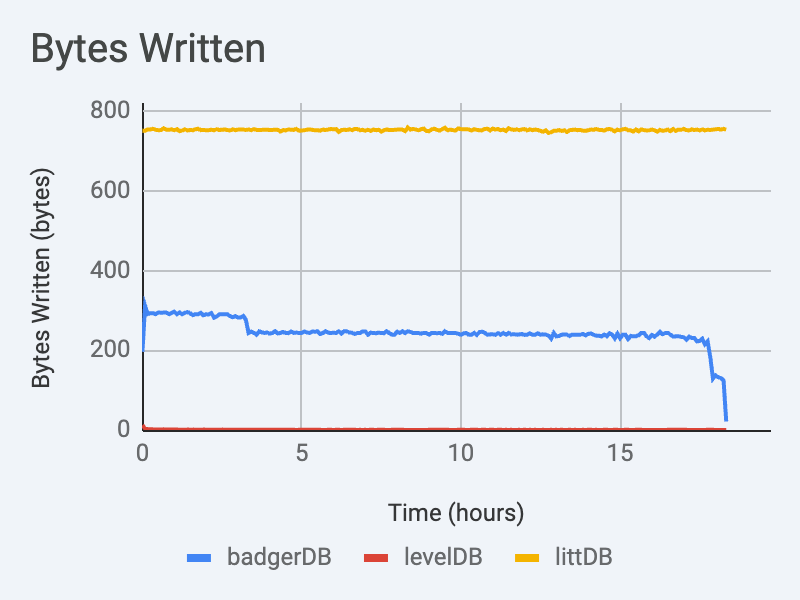Click the 10 hour tick label
800x600 pixels.
[x=460, y=453]
